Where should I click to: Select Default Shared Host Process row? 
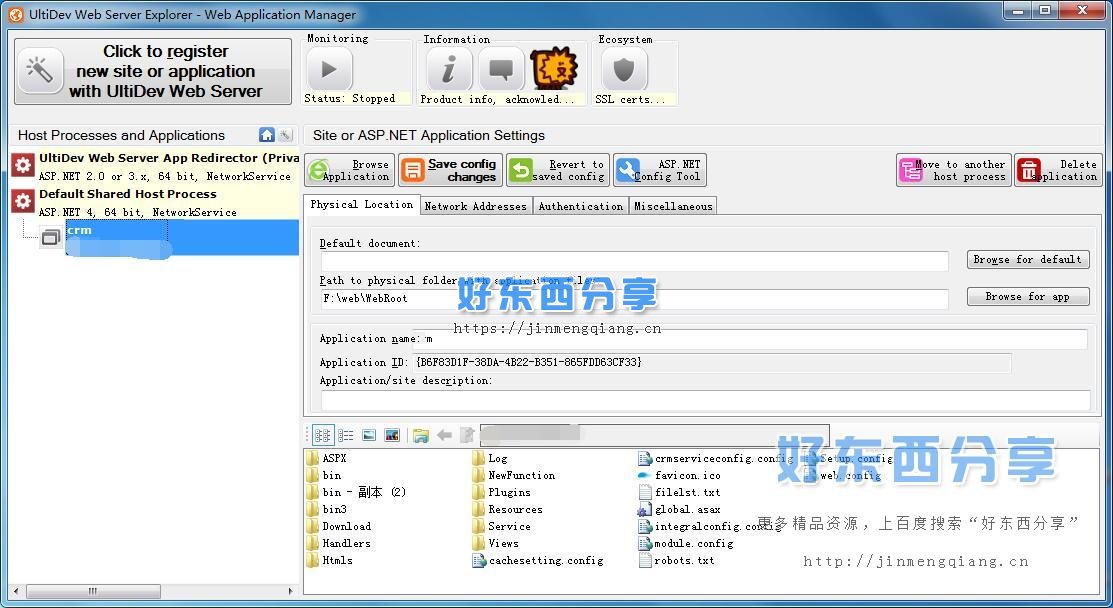pyautogui.click(x=155, y=202)
